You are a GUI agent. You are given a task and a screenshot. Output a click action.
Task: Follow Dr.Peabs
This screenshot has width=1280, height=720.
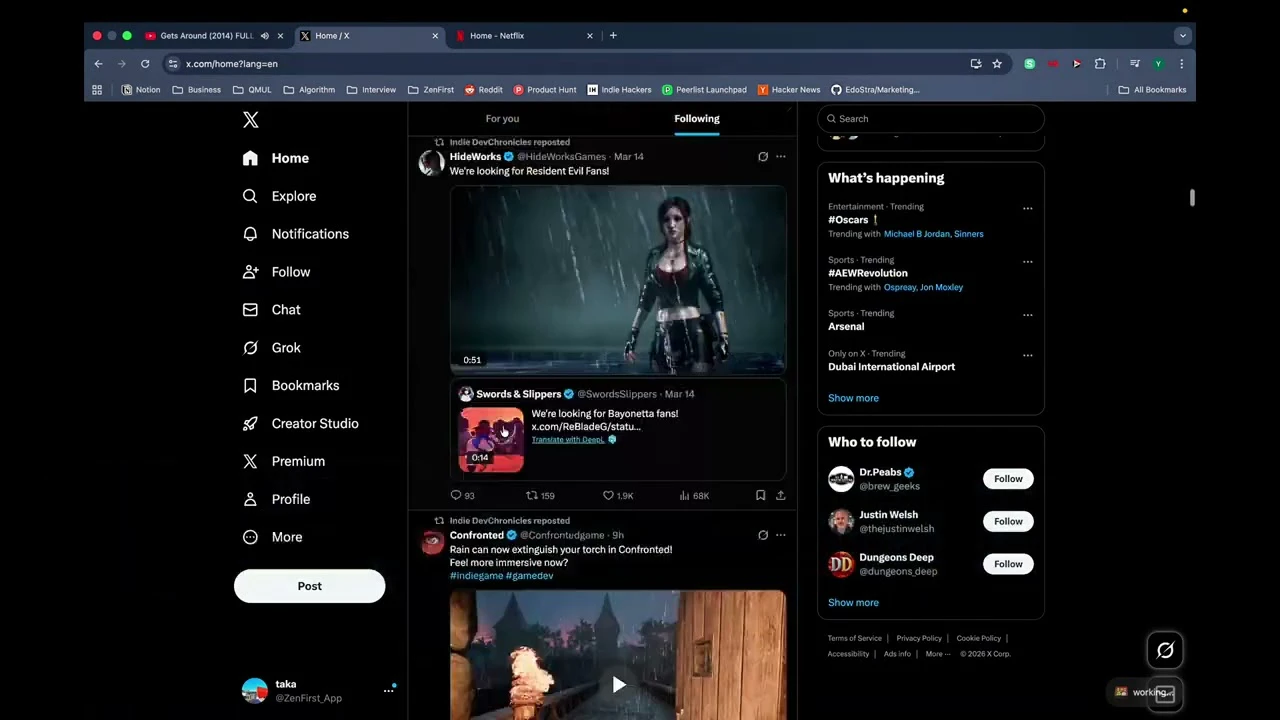pos(1008,479)
